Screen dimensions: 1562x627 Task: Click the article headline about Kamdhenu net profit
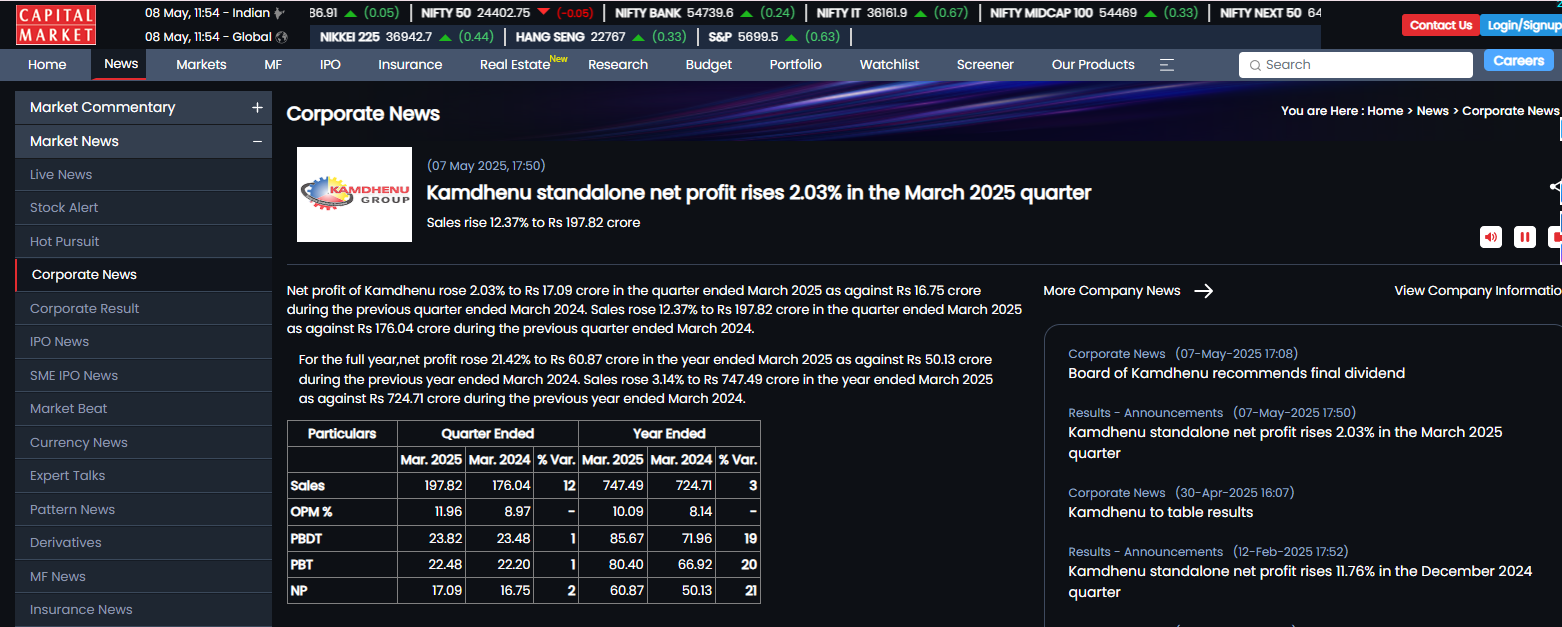(x=759, y=193)
